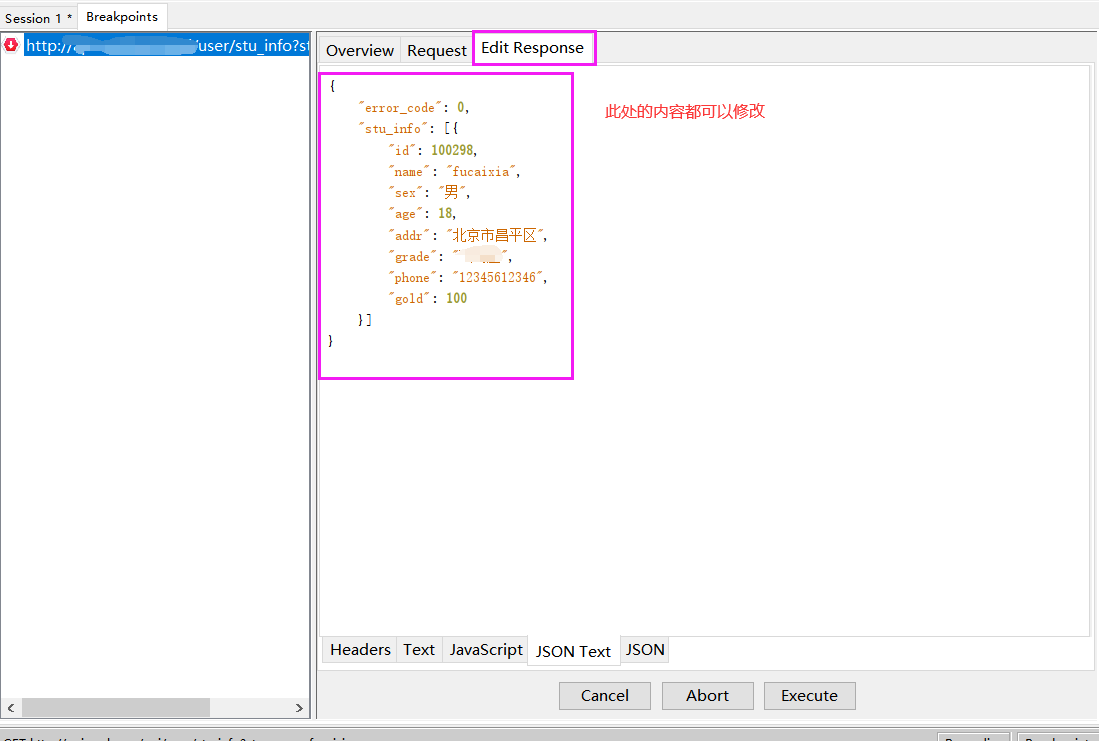Click the Cancel button
Screen dimensions: 1099x741
point(605,695)
